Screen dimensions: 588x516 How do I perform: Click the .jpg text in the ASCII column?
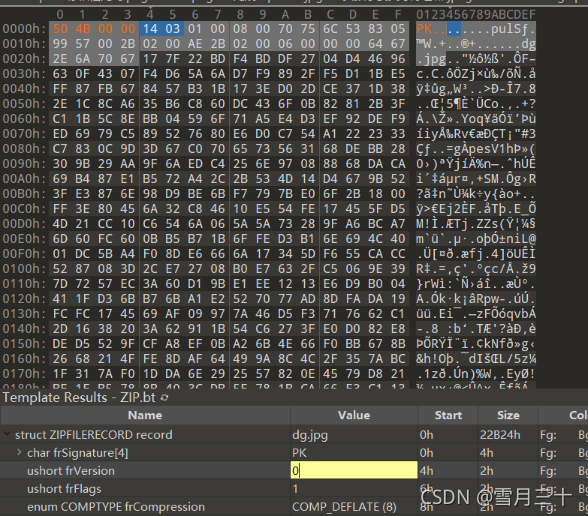pyautogui.click(x=431, y=59)
